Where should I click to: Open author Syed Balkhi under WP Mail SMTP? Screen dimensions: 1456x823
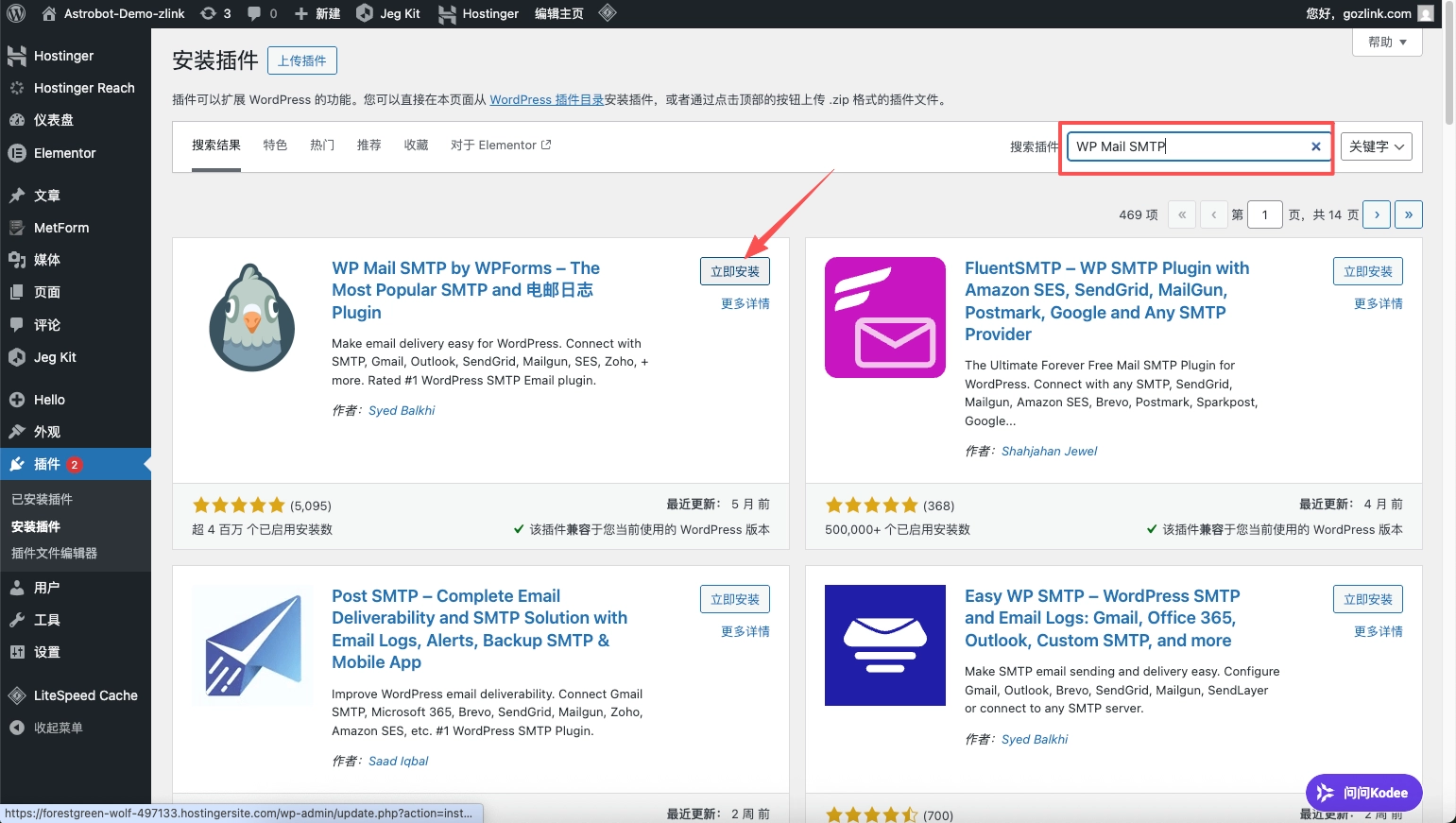[x=402, y=410]
